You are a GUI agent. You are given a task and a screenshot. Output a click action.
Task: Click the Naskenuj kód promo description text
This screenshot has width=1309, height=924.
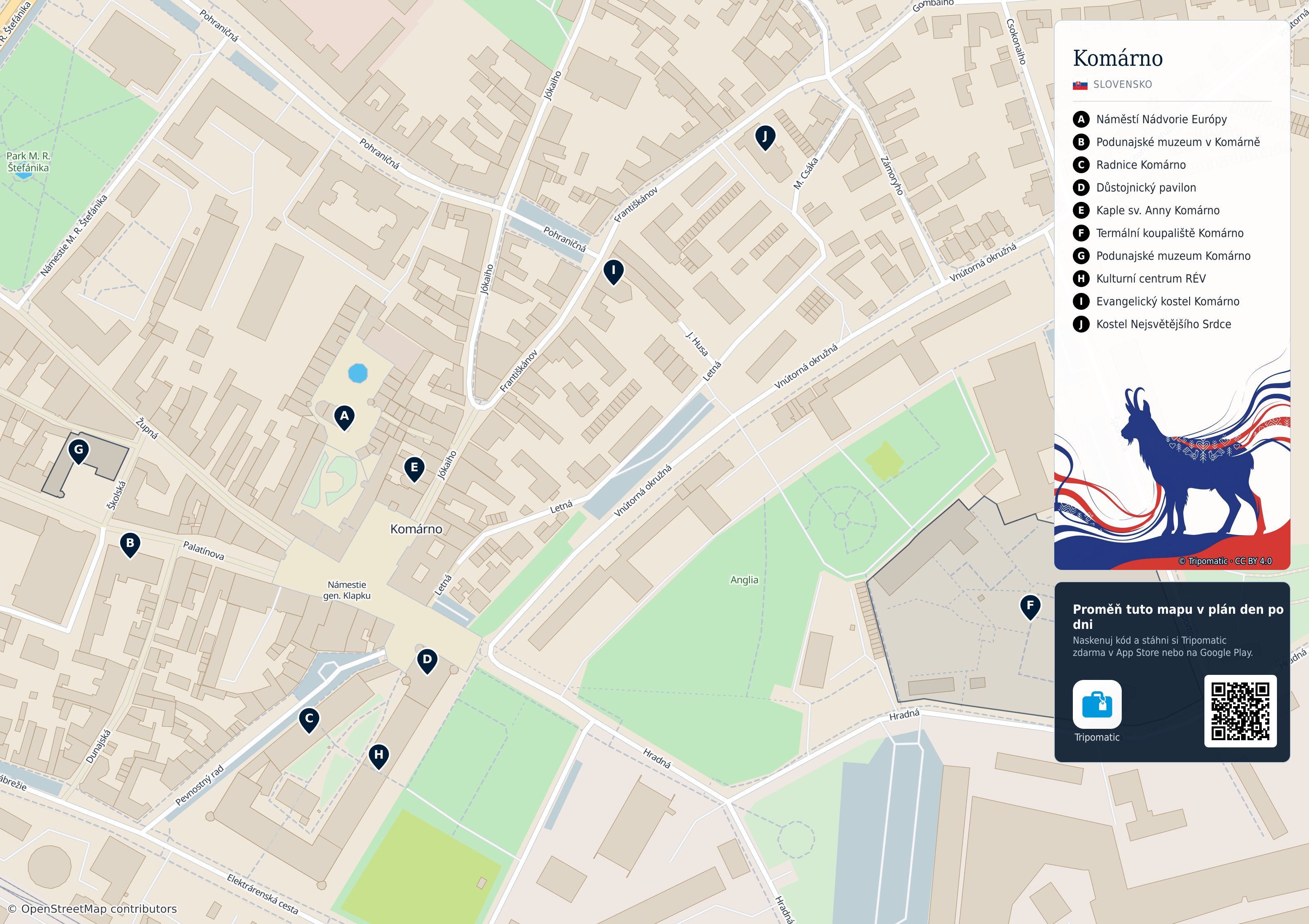pos(1163,646)
